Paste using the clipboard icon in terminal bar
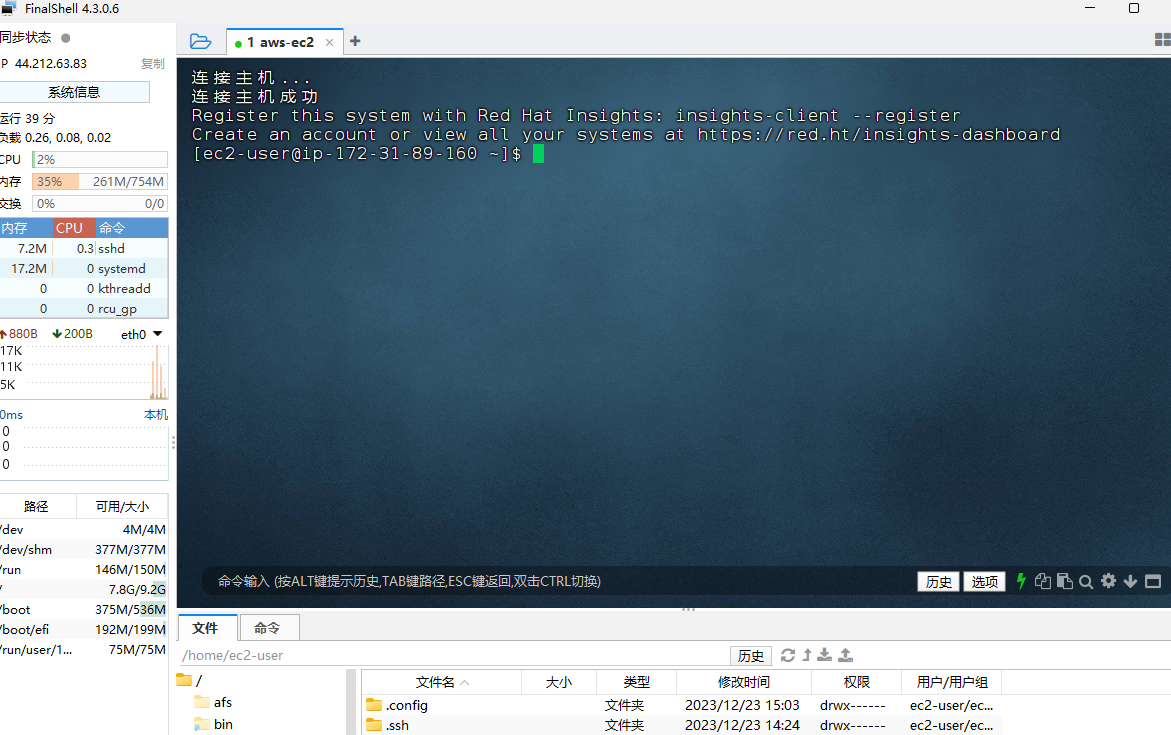 point(1064,581)
